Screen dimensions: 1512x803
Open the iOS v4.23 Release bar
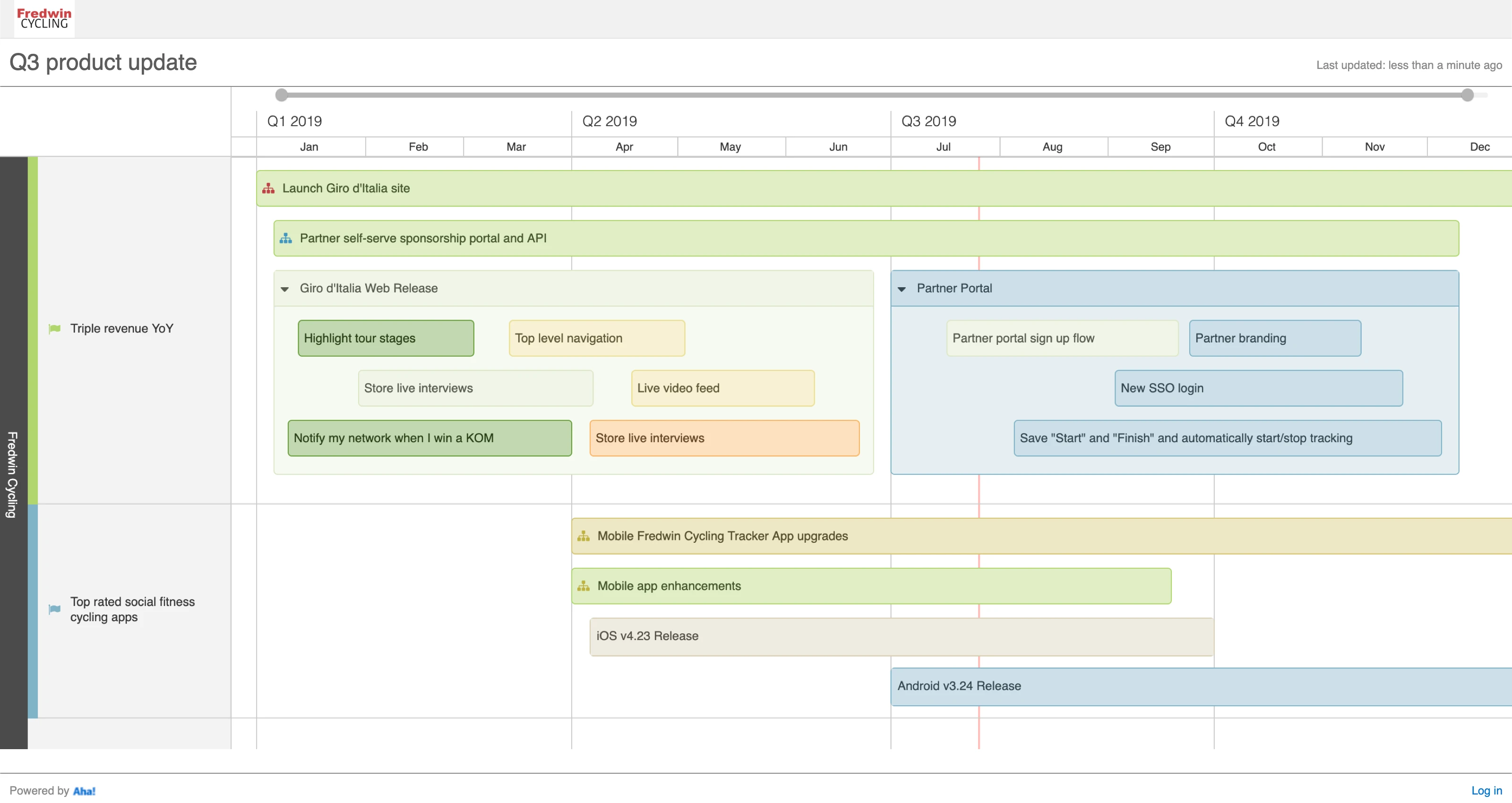pos(901,636)
